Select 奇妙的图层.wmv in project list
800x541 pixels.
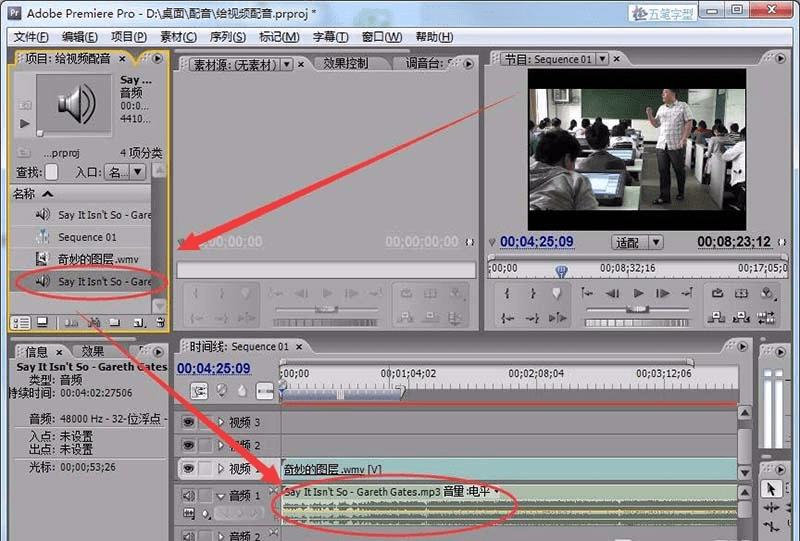(x=97, y=259)
